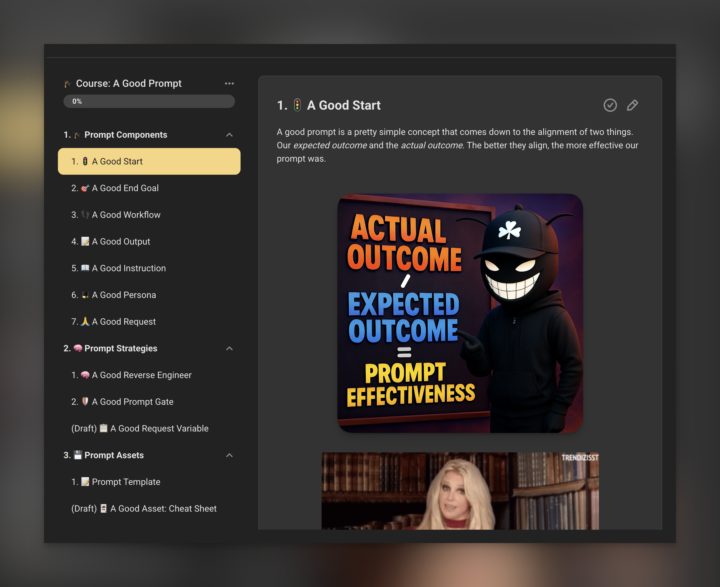Image resolution: width=720 pixels, height=587 pixels.
Task: Click the brain icon of A Good Reverse Engineer
Action: coord(85,375)
